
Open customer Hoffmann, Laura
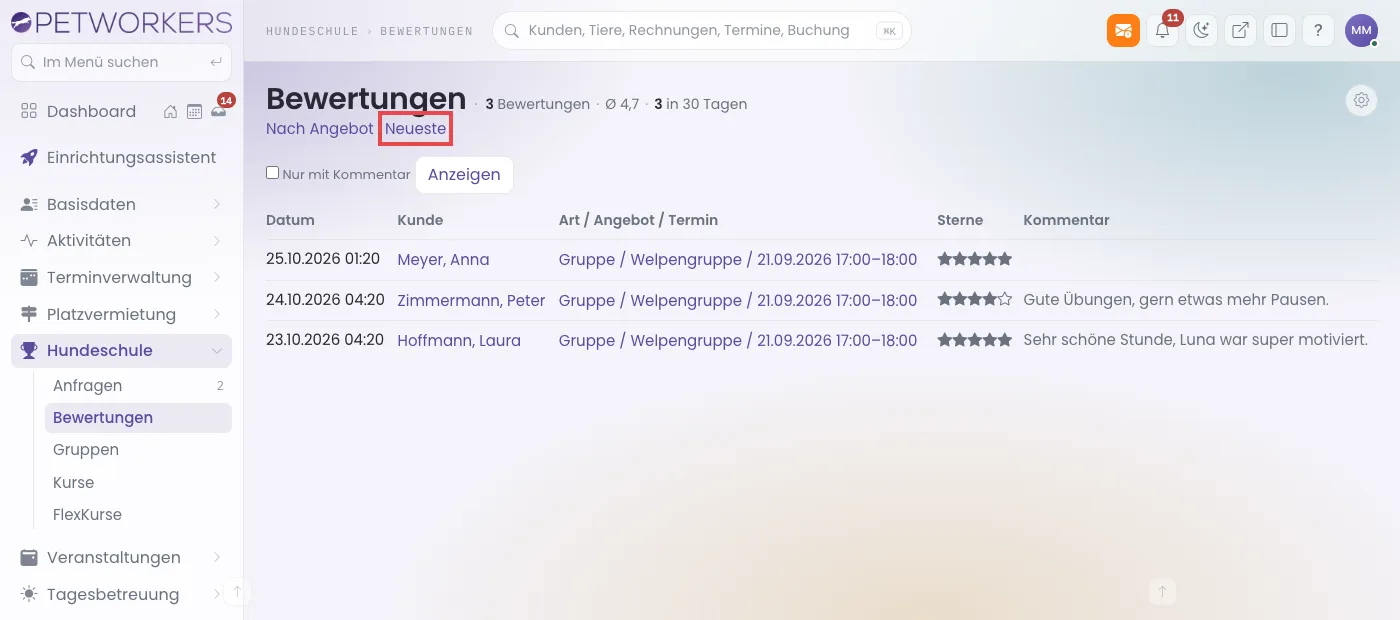click(459, 340)
